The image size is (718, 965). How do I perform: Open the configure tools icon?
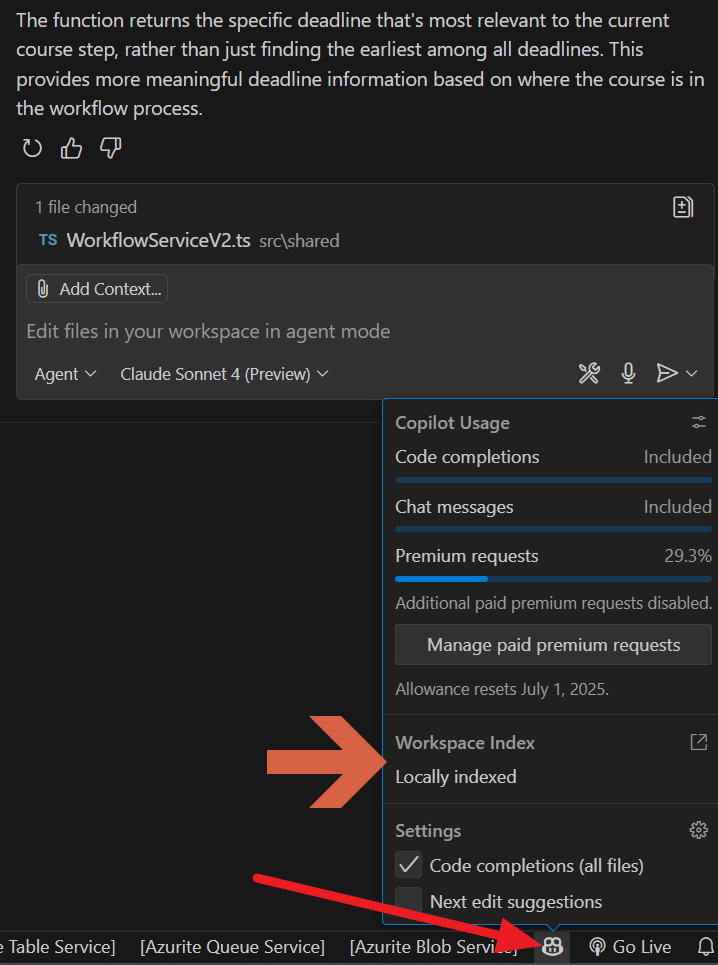[589, 373]
